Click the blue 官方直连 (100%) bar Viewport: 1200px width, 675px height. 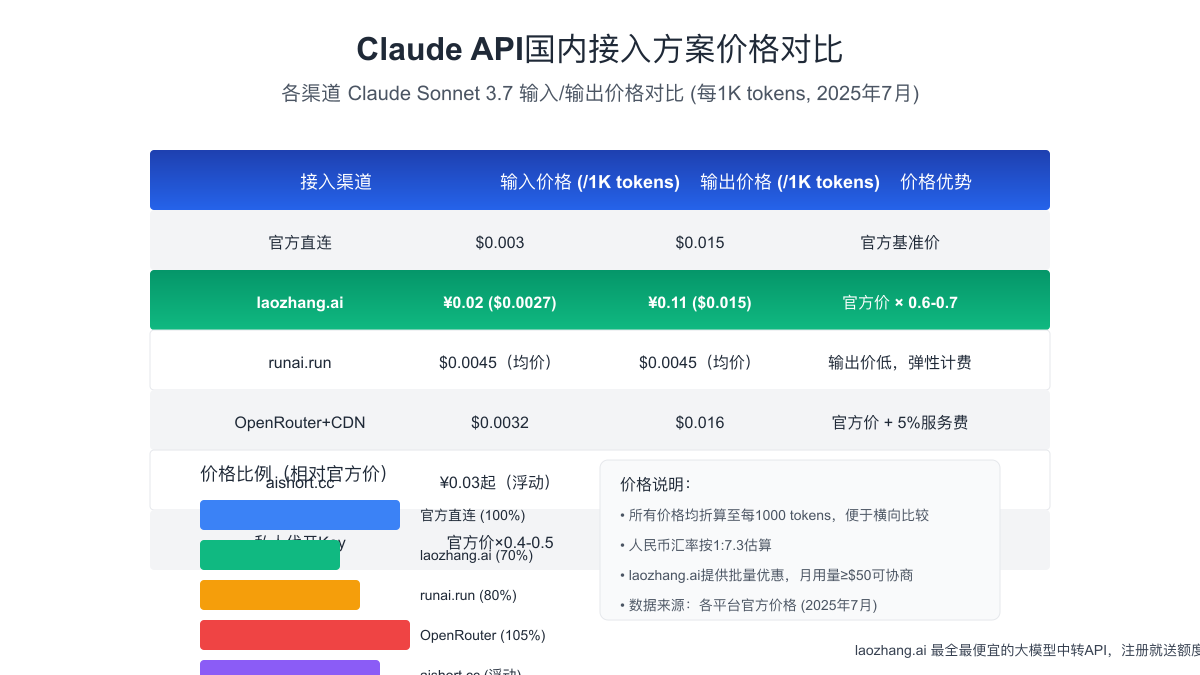pyautogui.click(x=299, y=515)
